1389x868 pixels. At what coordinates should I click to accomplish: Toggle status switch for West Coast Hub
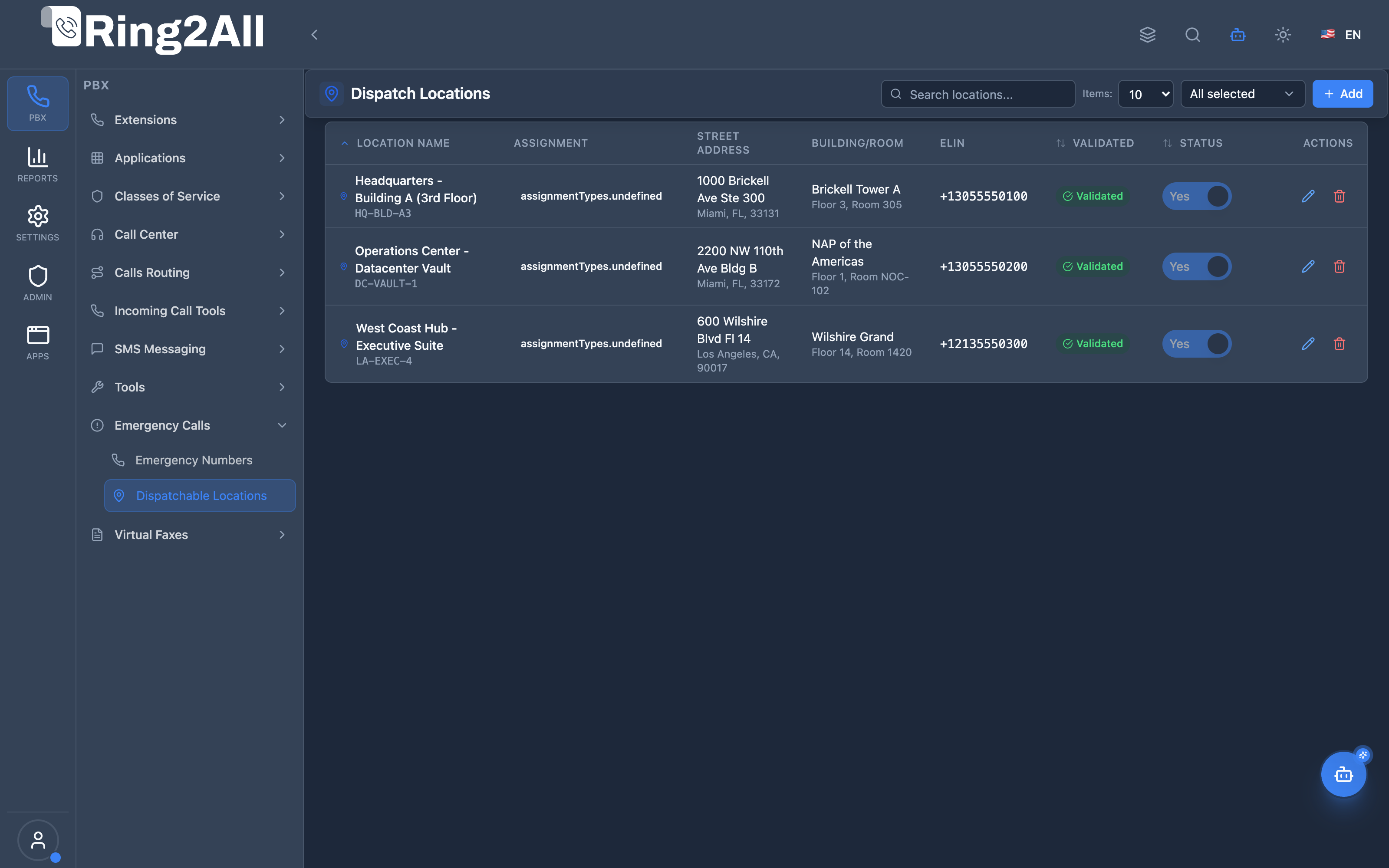[1197, 344]
